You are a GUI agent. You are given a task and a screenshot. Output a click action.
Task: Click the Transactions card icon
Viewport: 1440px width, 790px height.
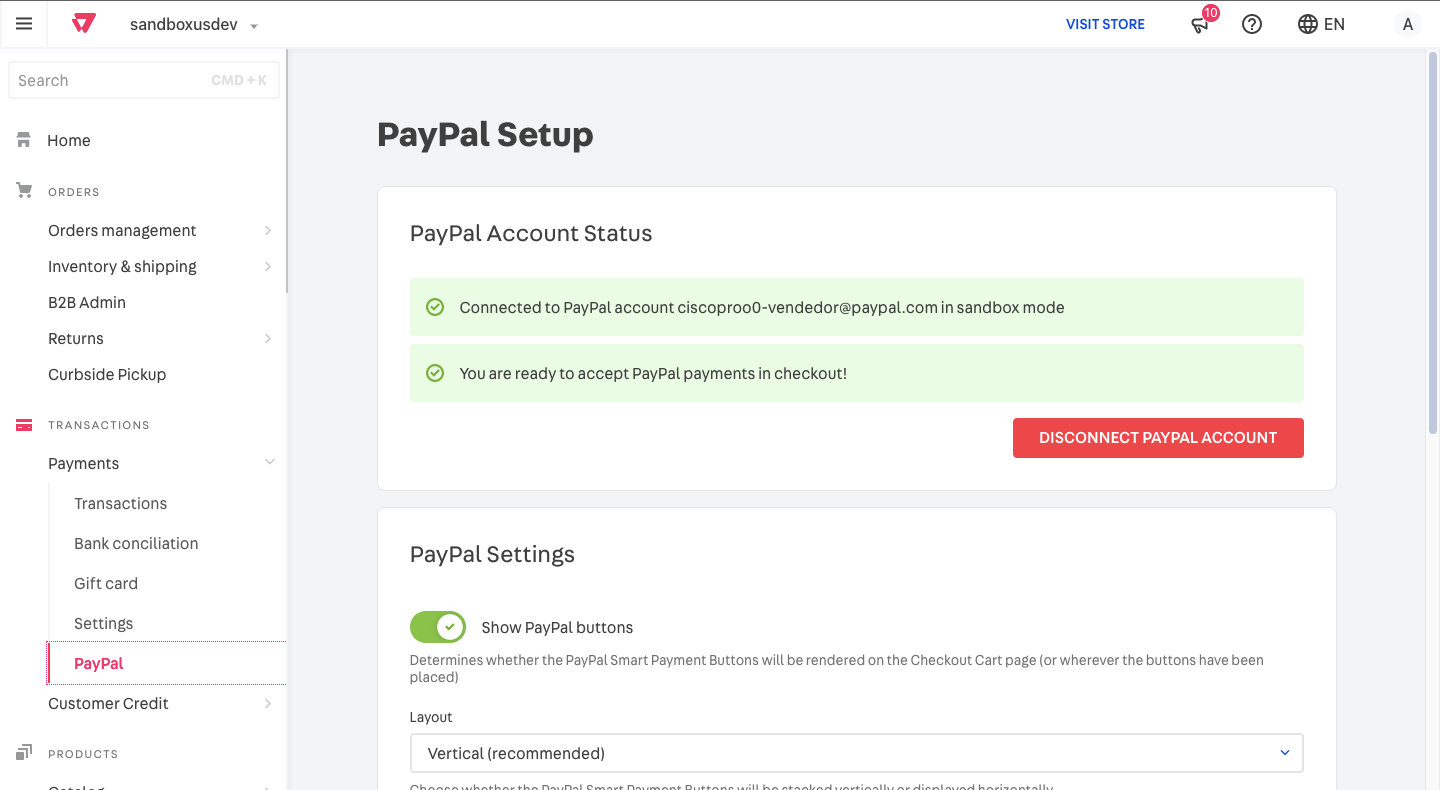coord(23,424)
